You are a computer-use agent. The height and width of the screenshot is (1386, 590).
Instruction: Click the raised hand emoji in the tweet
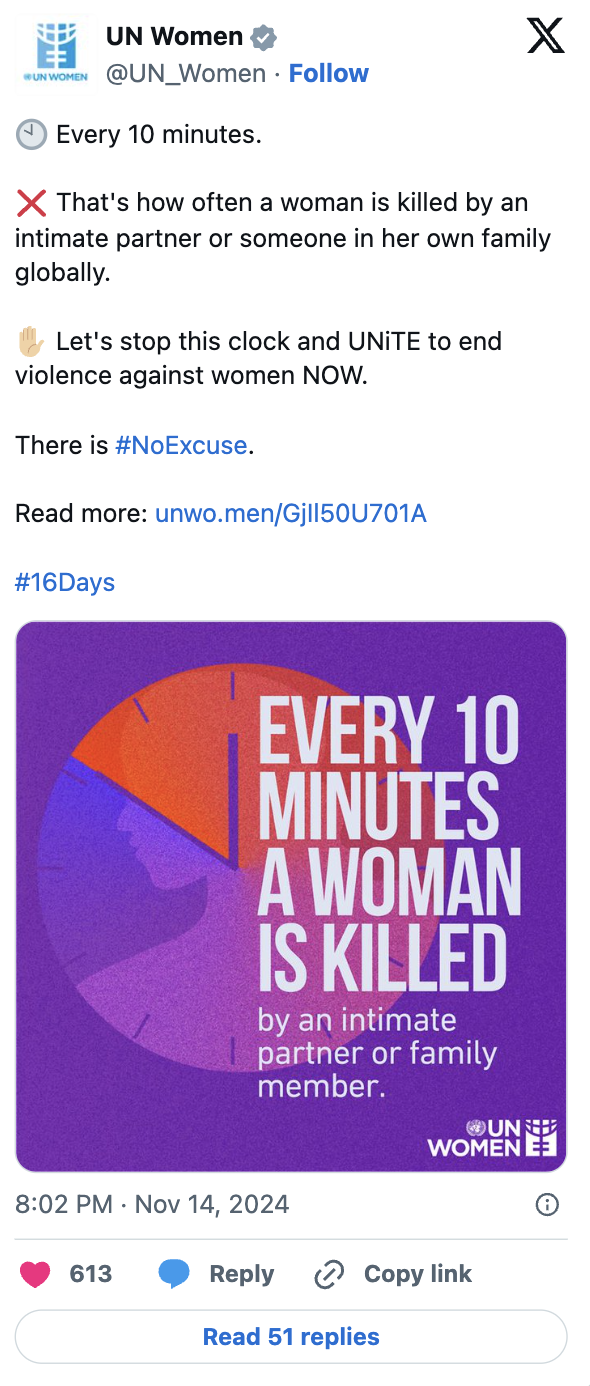click(31, 341)
